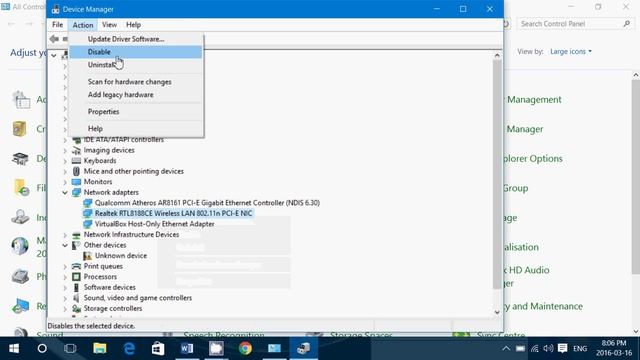Viewport: 640px width, 360px height.
Task: Click the Action menu bar item
Action: [83, 25]
